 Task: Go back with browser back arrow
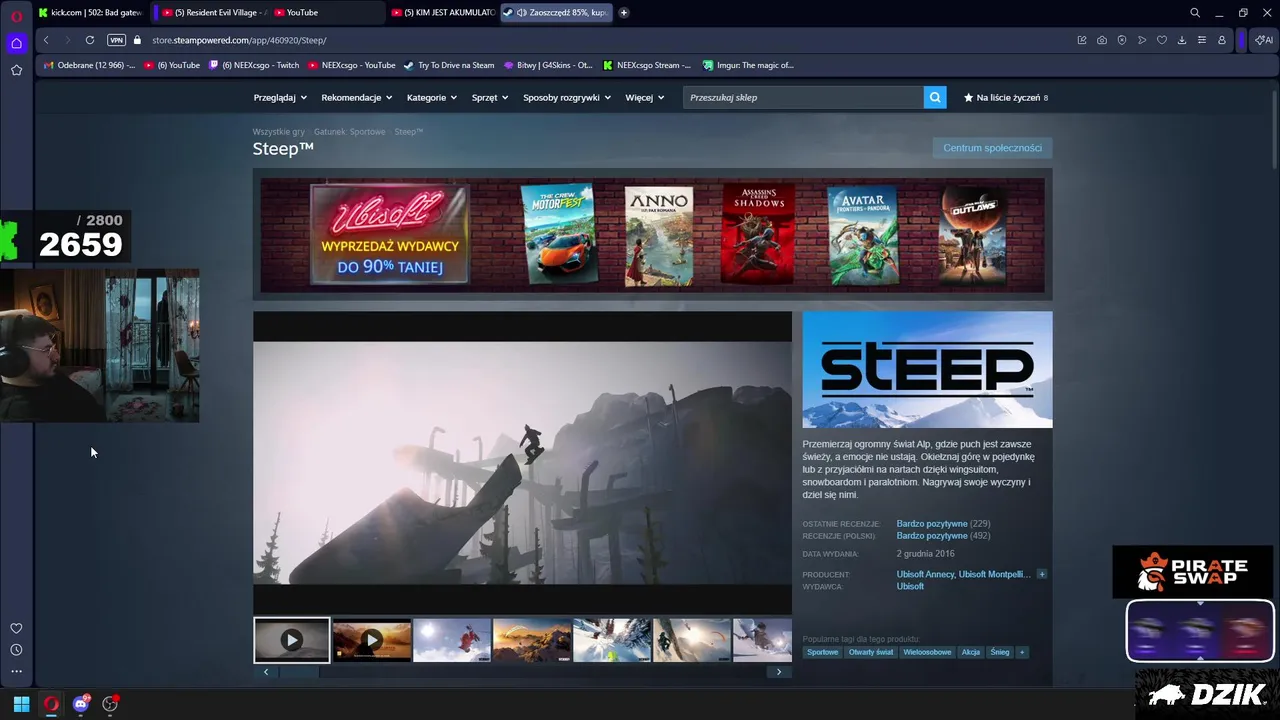tap(46, 40)
